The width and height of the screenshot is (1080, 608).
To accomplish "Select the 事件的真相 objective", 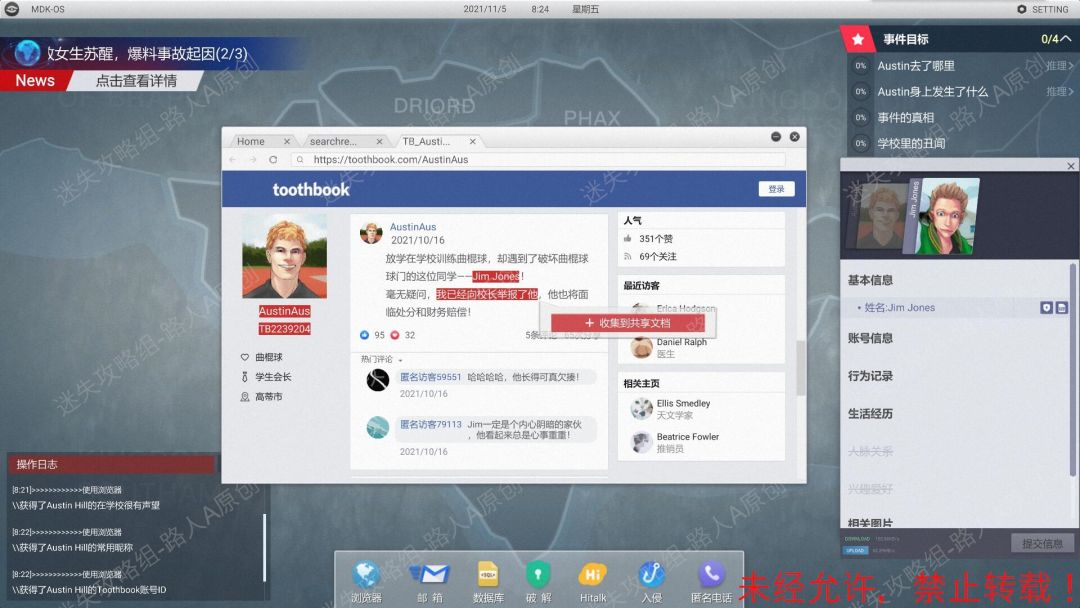I will point(905,118).
